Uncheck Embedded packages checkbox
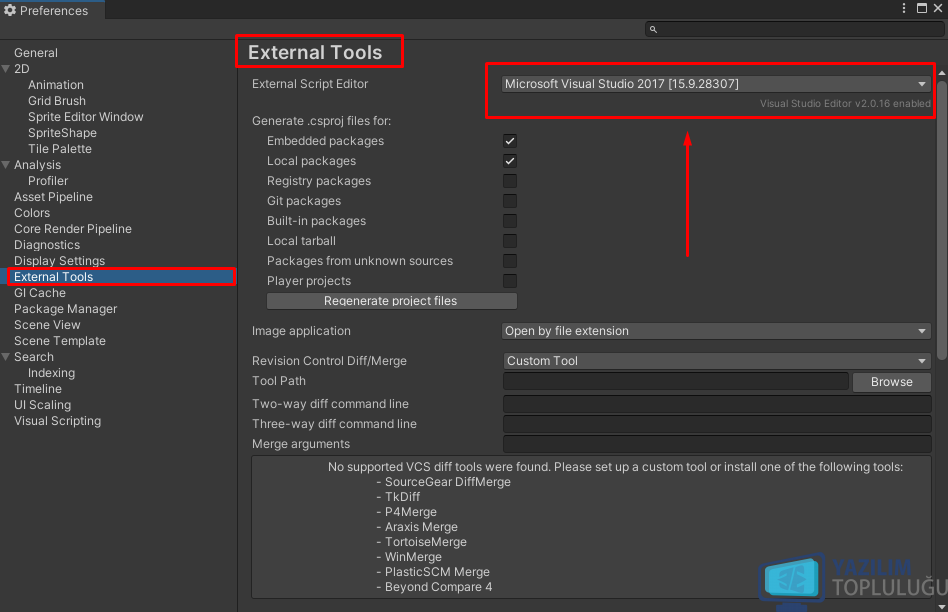The height and width of the screenshot is (612, 948). click(510, 141)
